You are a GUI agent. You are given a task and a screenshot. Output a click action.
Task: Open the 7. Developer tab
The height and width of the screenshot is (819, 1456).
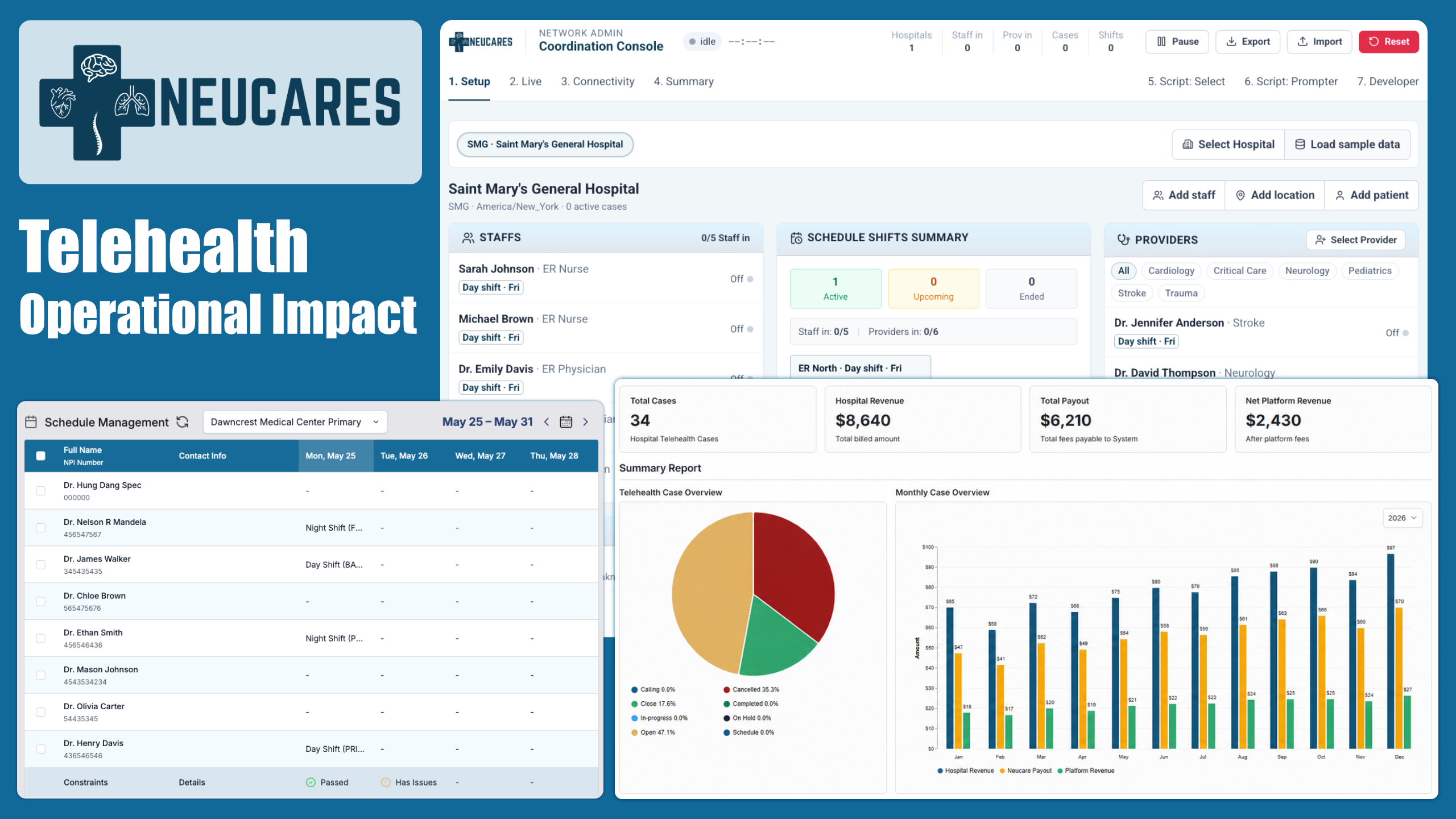(1388, 81)
